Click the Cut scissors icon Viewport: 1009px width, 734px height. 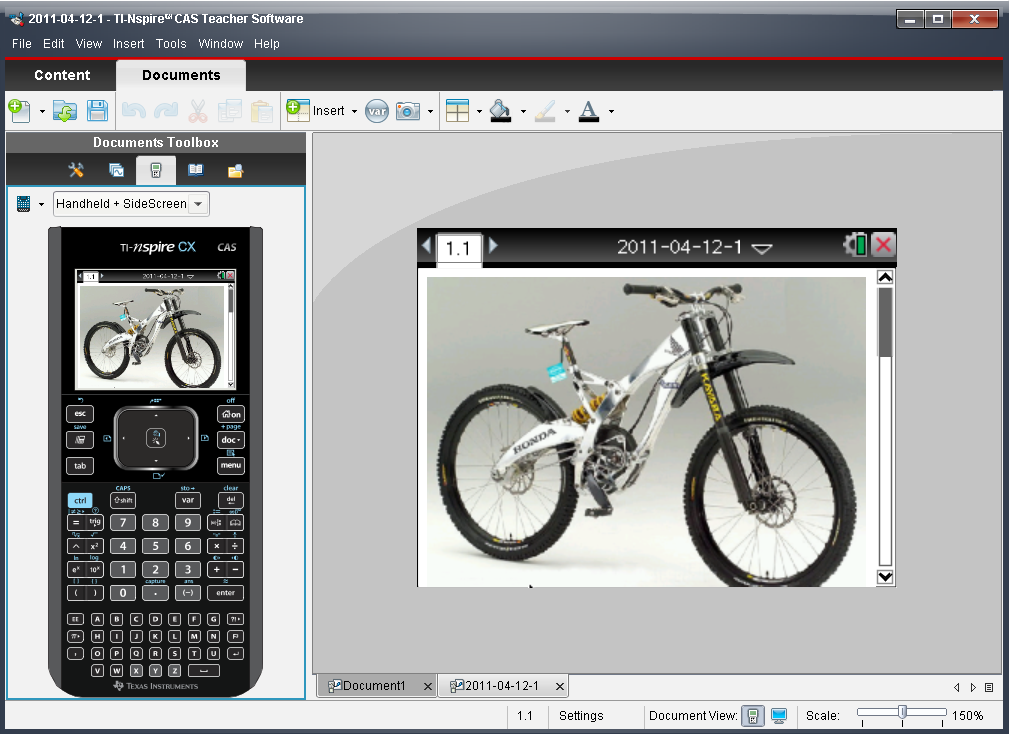pos(198,111)
